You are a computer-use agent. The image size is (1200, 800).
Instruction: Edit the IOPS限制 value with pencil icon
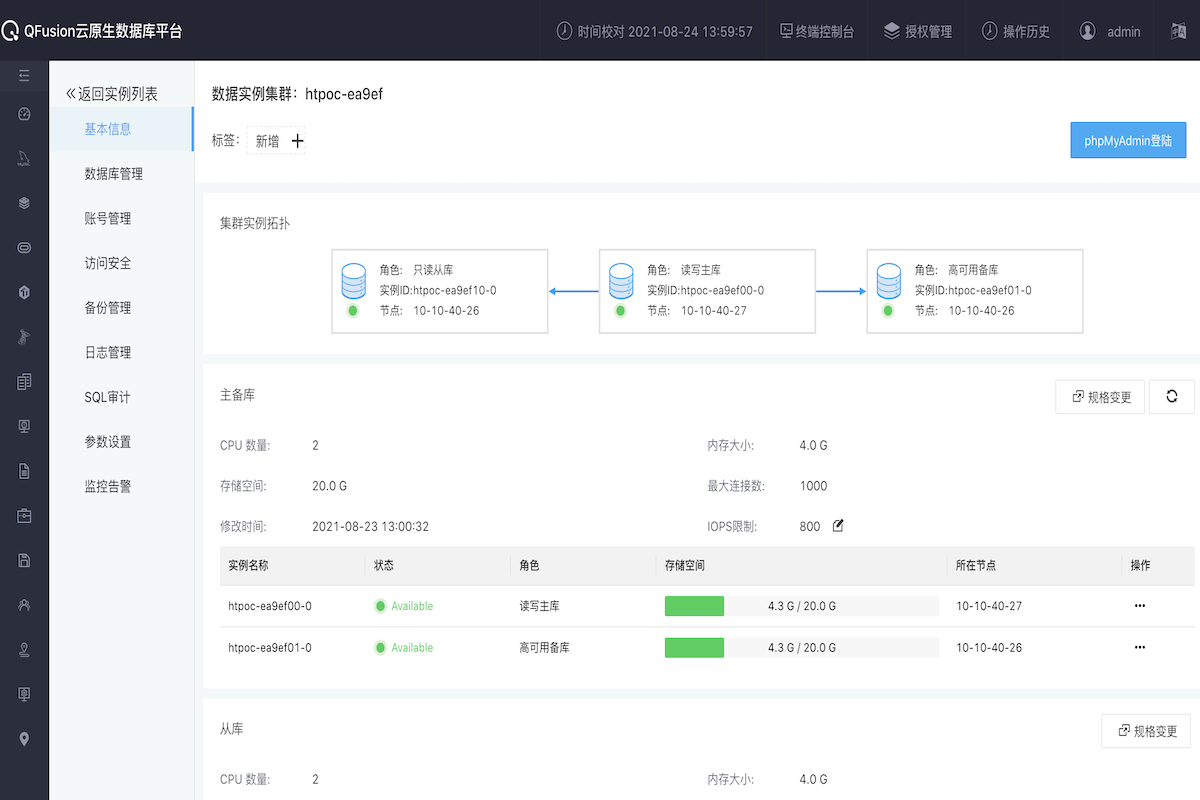[x=838, y=525]
